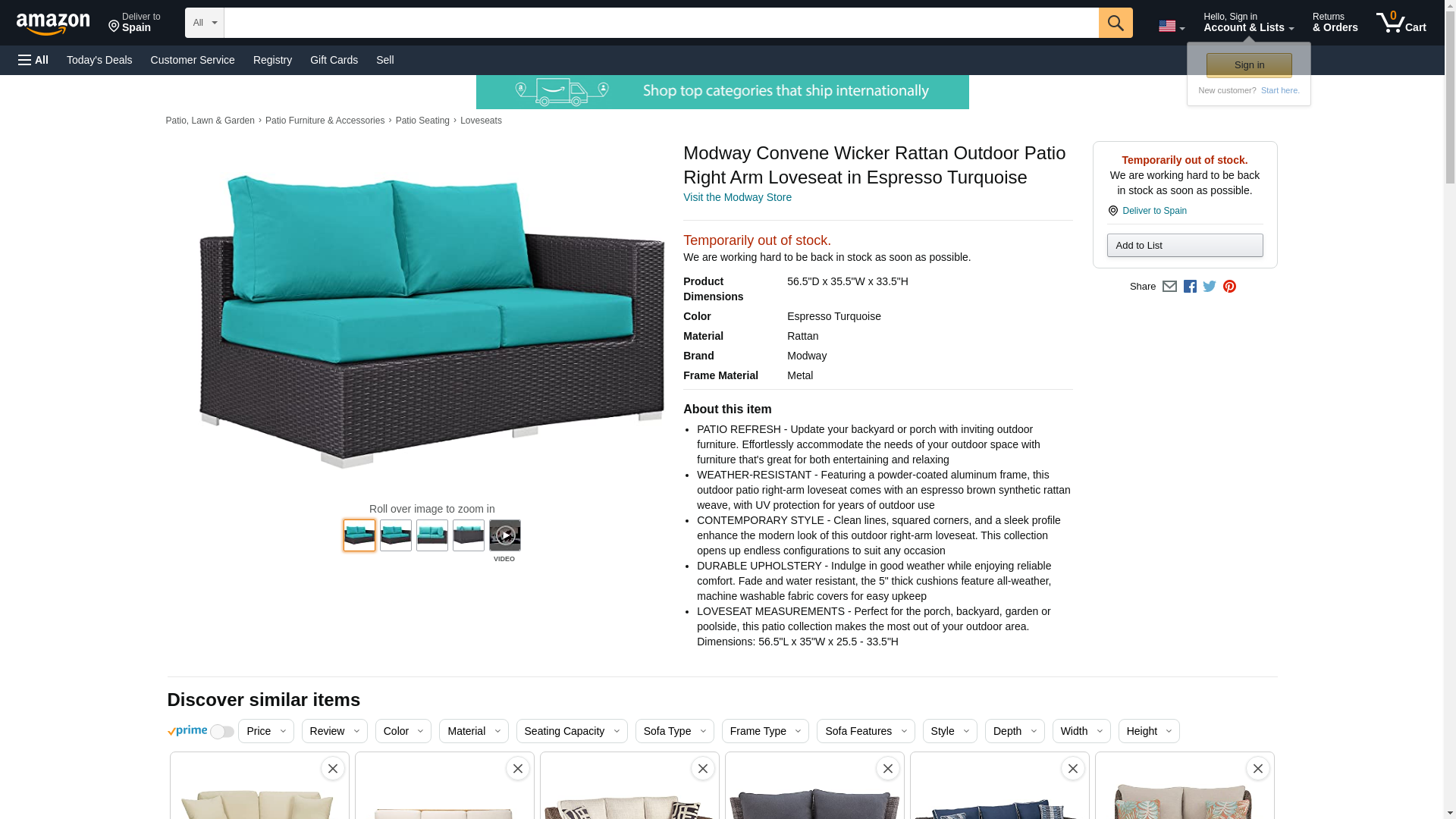The width and height of the screenshot is (1456, 819).
Task: Open Today's Deals navigation item
Action: click(x=99, y=60)
